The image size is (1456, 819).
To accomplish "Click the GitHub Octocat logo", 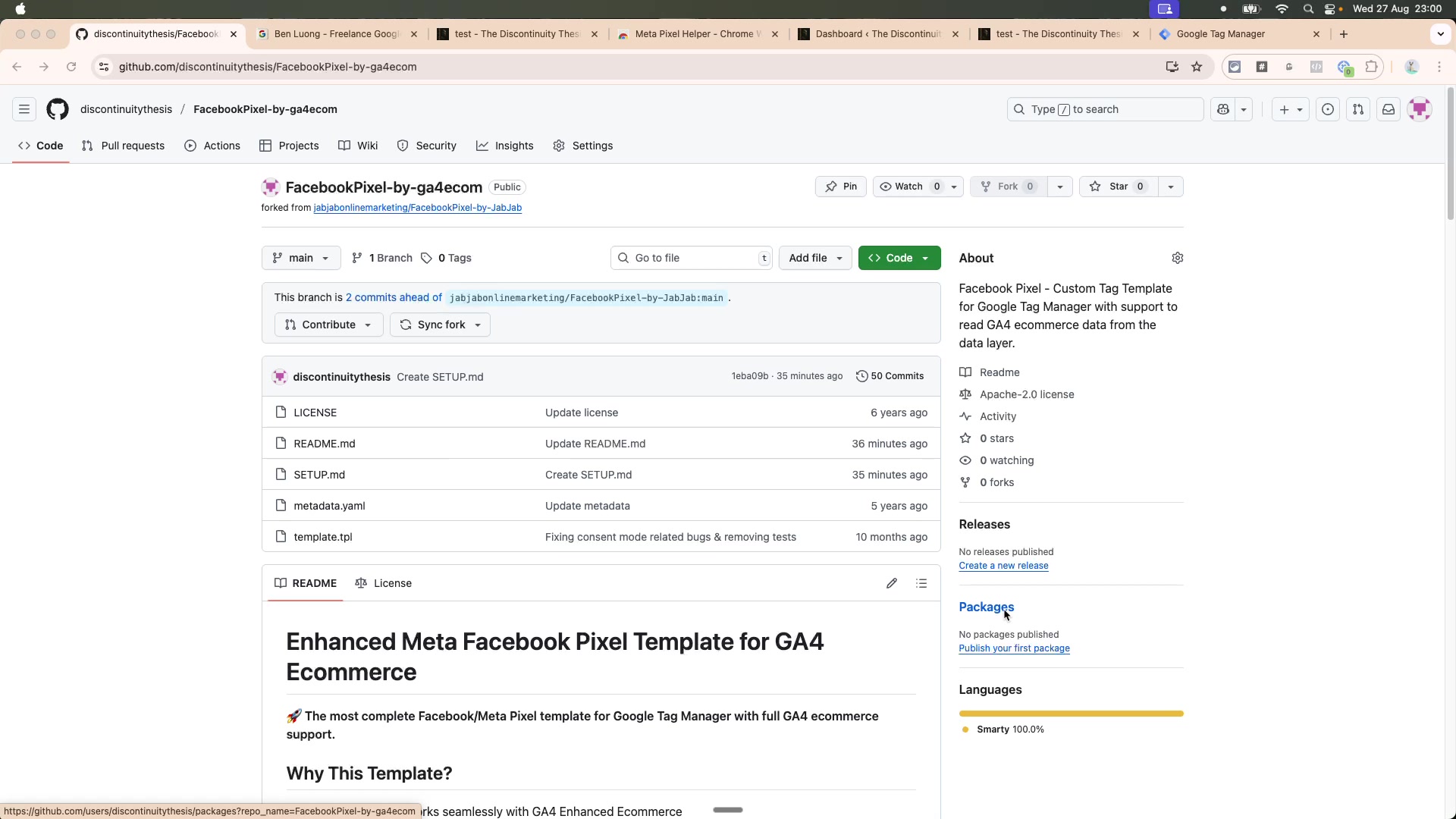I will [x=58, y=109].
